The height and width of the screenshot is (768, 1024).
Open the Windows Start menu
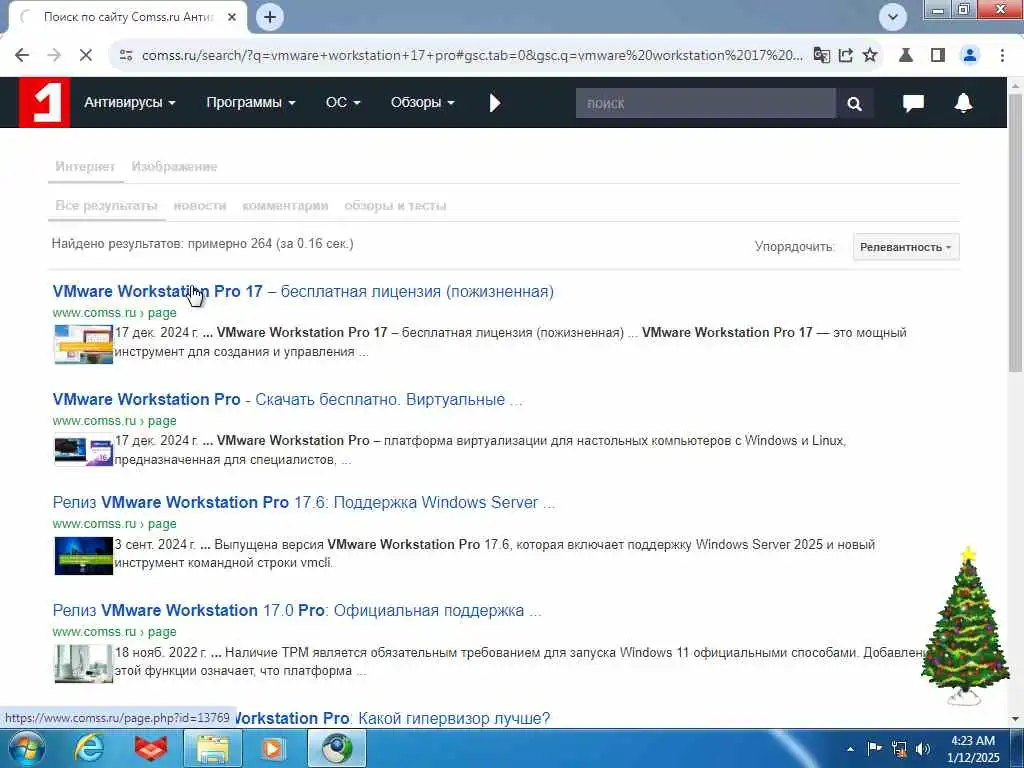(x=26, y=748)
